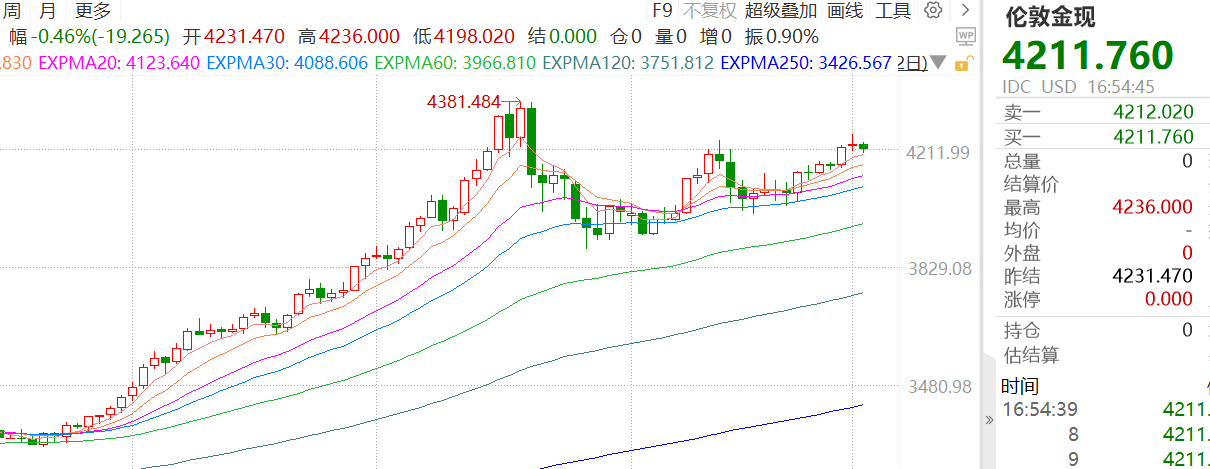Click the 买一 bid price row
Viewport: 1210px width, 469px height.
point(1098,137)
